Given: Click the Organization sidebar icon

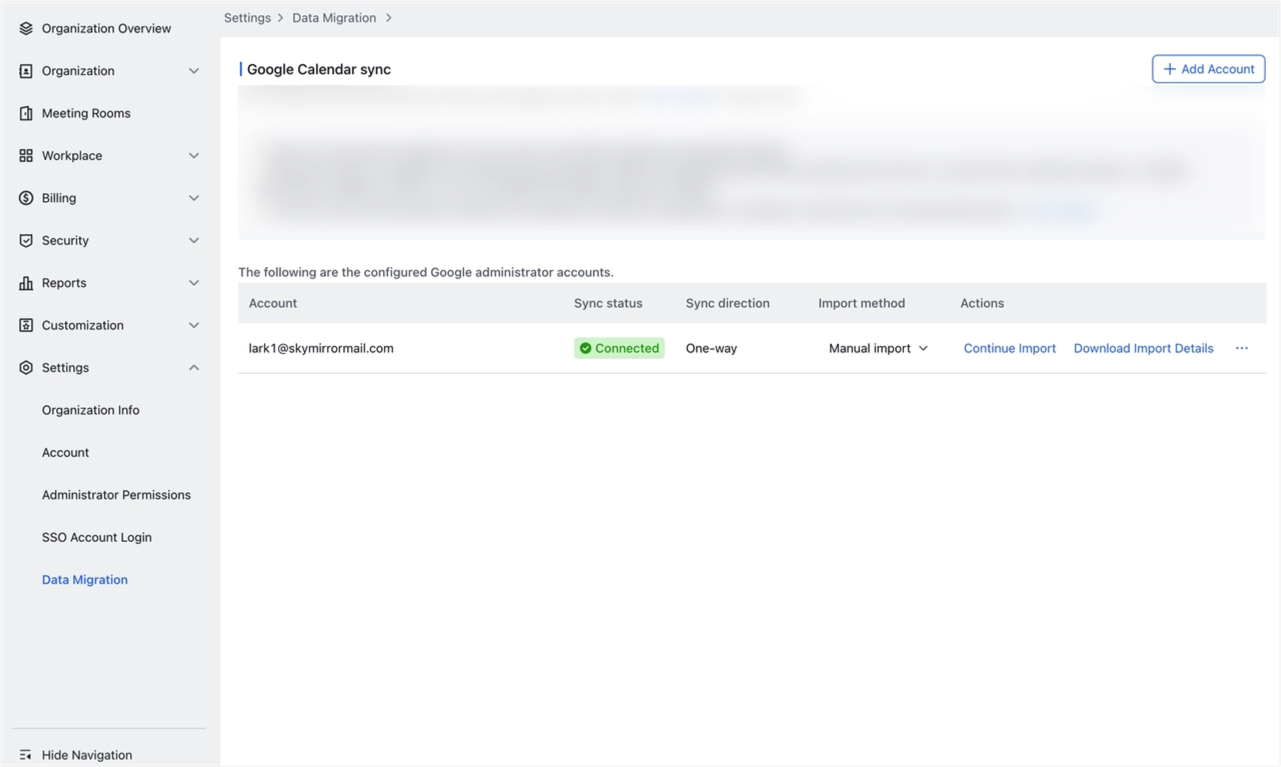Looking at the screenshot, I should tap(26, 70).
